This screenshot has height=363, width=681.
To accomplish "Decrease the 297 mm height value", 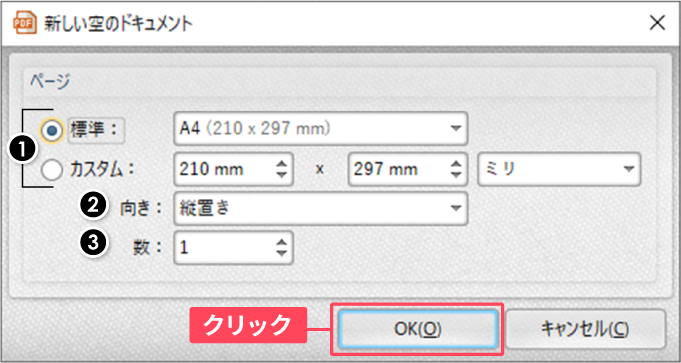I will (456, 175).
